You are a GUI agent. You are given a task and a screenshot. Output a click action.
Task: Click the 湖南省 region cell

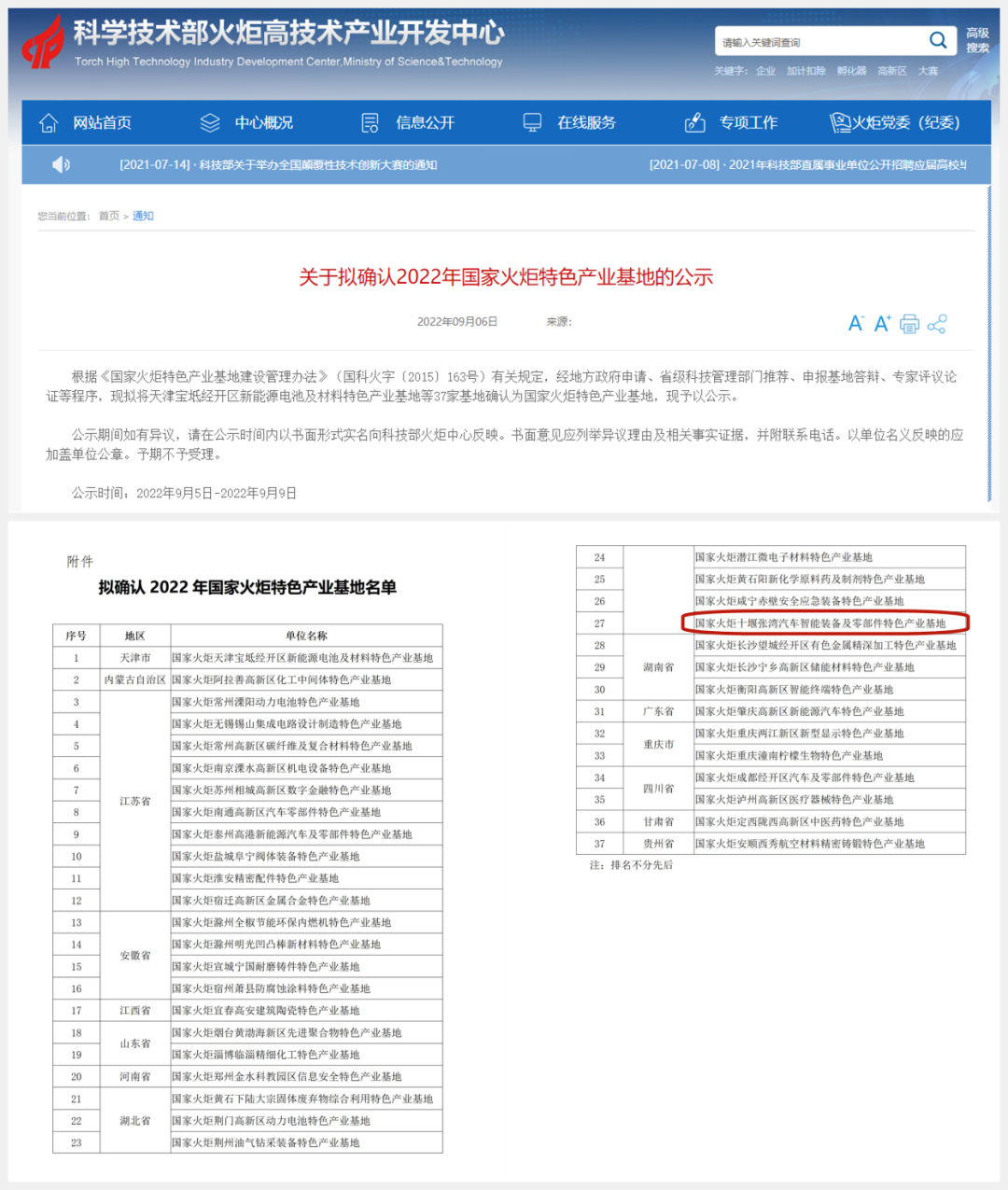[658, 667]
